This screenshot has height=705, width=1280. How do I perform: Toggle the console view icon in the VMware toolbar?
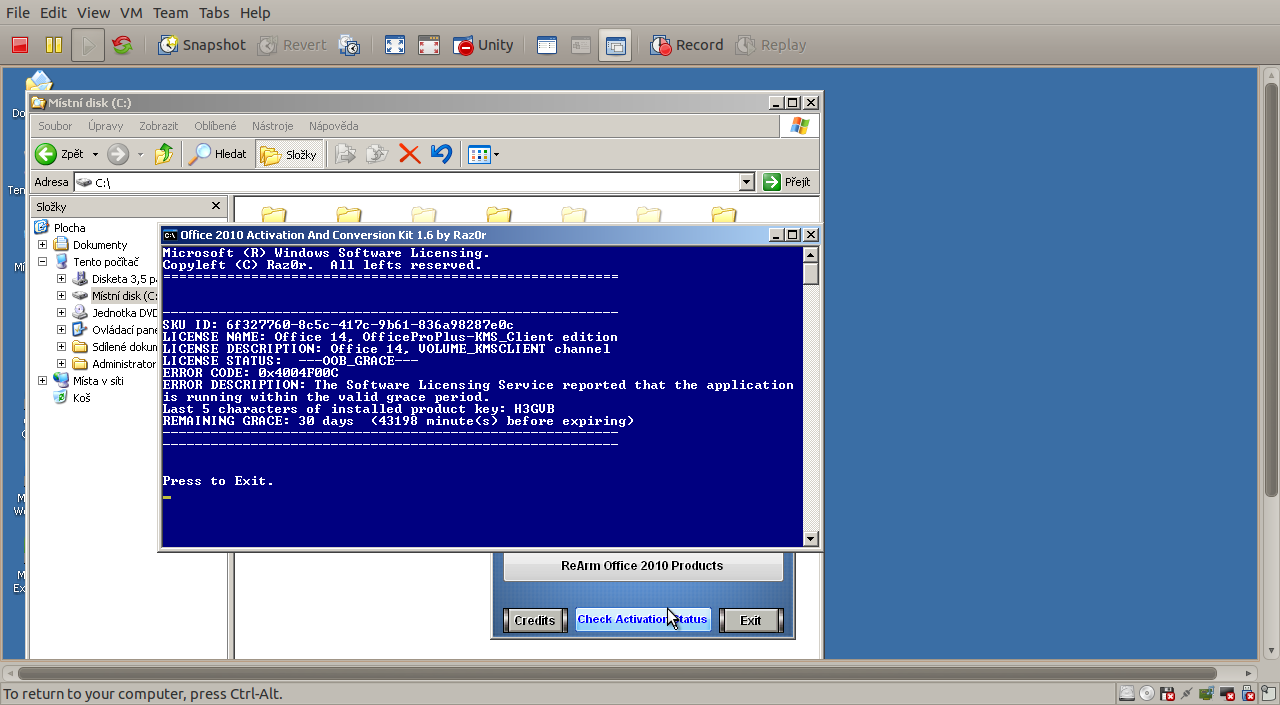615,45
